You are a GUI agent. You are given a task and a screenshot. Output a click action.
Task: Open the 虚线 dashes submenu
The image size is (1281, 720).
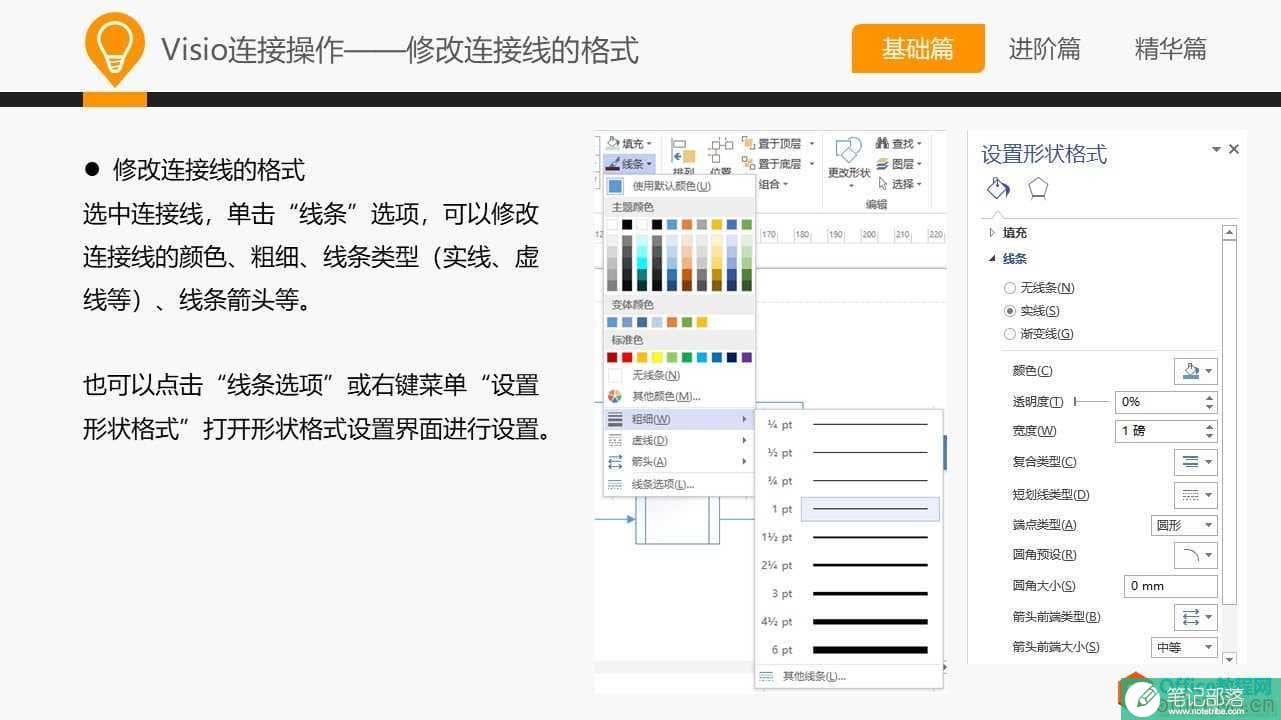(678, 440)
